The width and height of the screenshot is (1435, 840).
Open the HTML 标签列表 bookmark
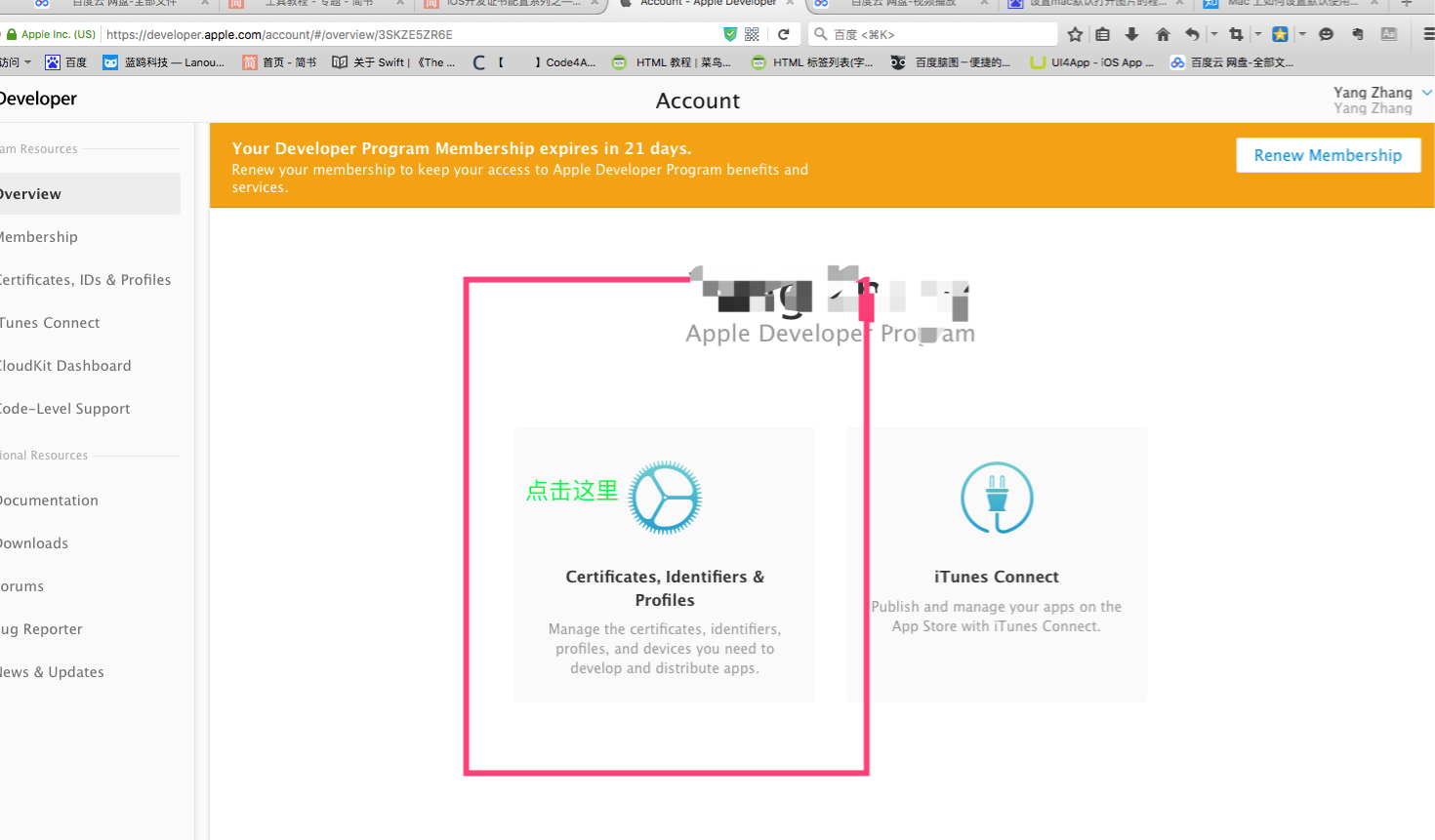(812, 62)
